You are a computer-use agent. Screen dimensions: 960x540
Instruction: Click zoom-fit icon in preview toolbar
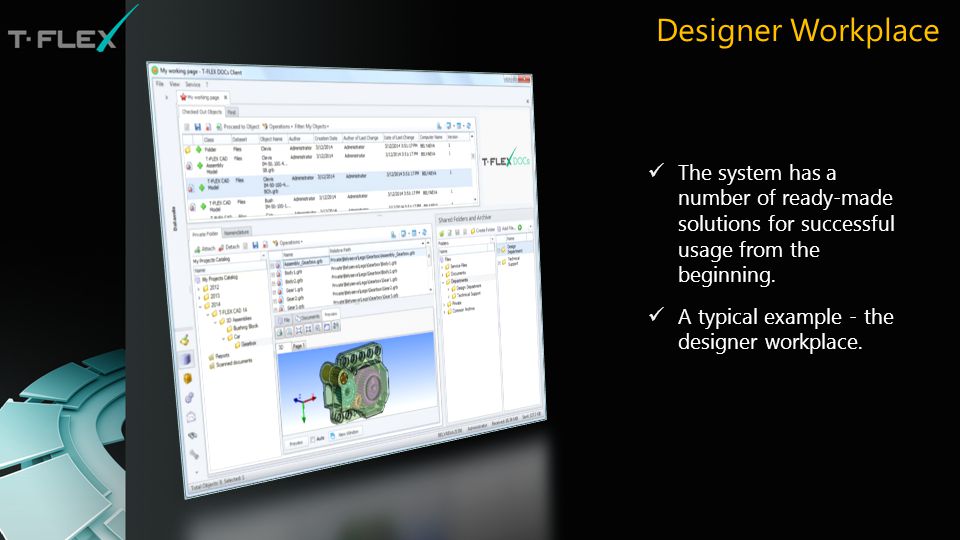click(299, 330)
